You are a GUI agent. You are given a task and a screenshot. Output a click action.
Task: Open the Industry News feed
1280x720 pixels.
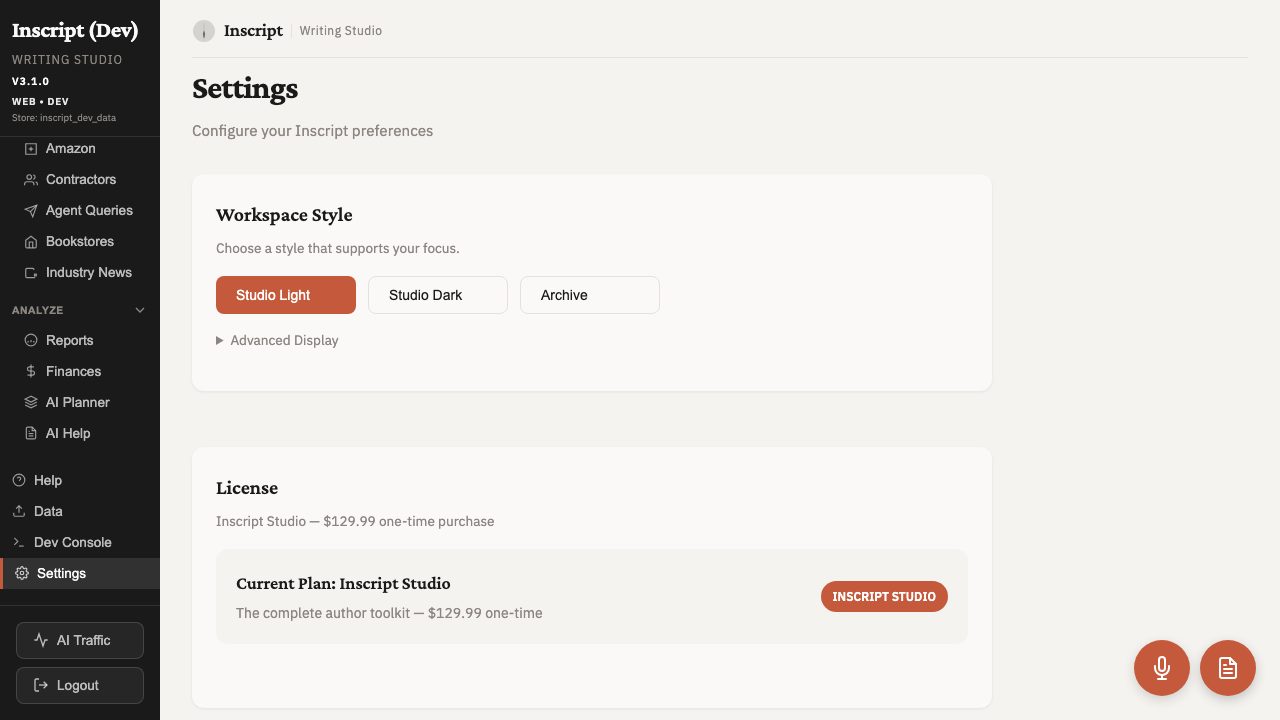pos(88,272)
